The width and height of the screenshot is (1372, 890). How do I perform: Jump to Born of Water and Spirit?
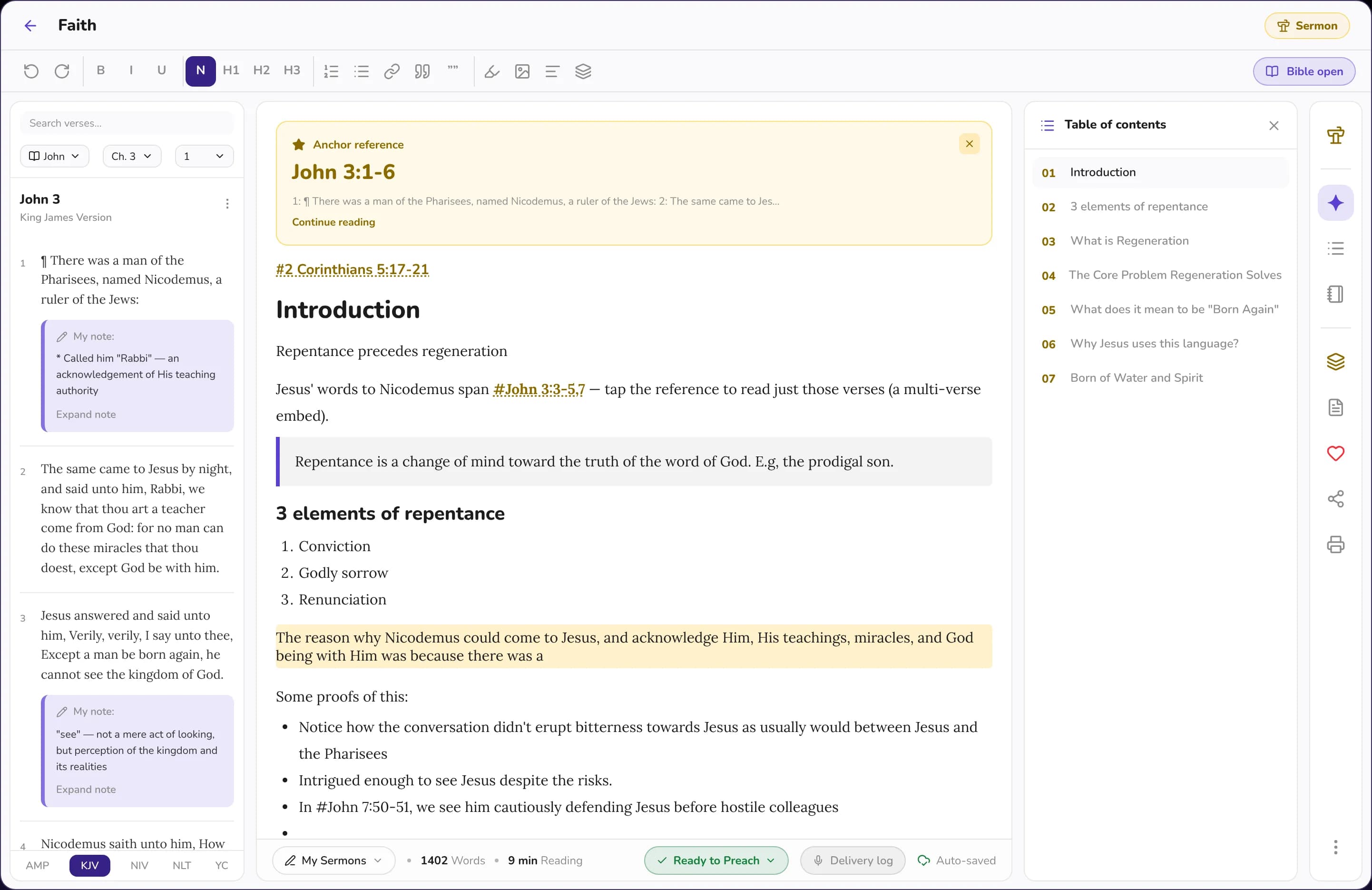coord(1160,378)
